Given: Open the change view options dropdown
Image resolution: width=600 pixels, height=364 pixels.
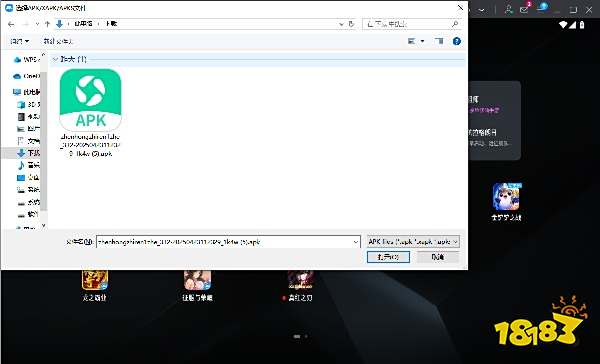Looking at the screenshot, I should (x=422, y=41).
